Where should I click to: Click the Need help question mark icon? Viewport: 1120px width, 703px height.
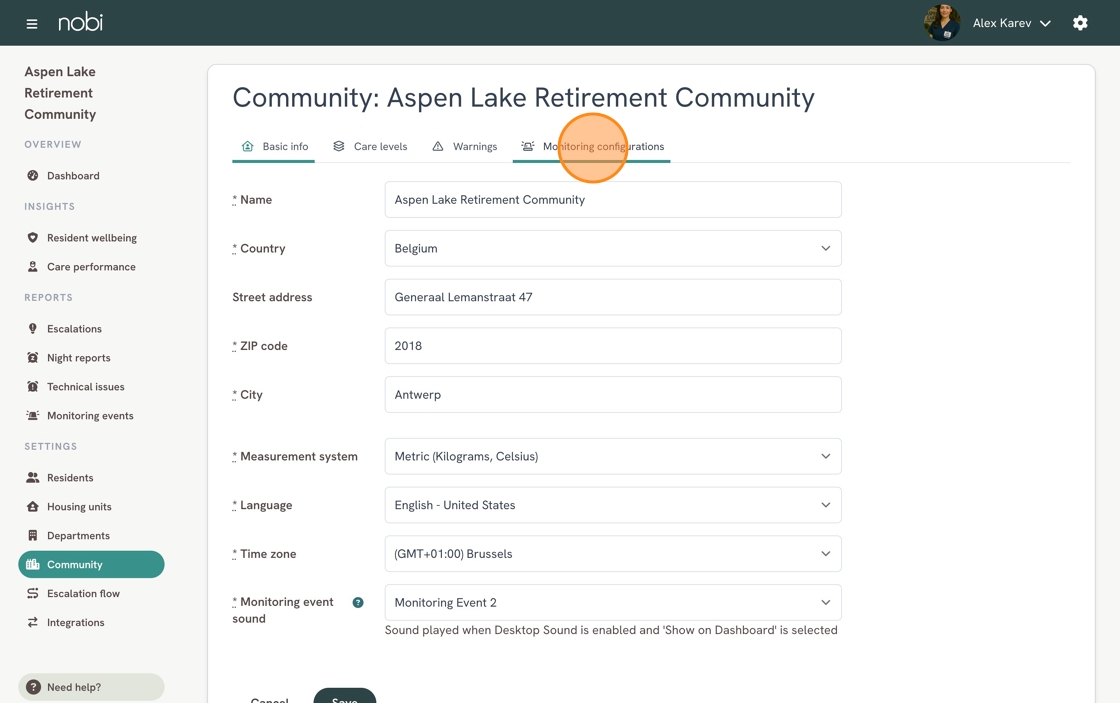33,687
